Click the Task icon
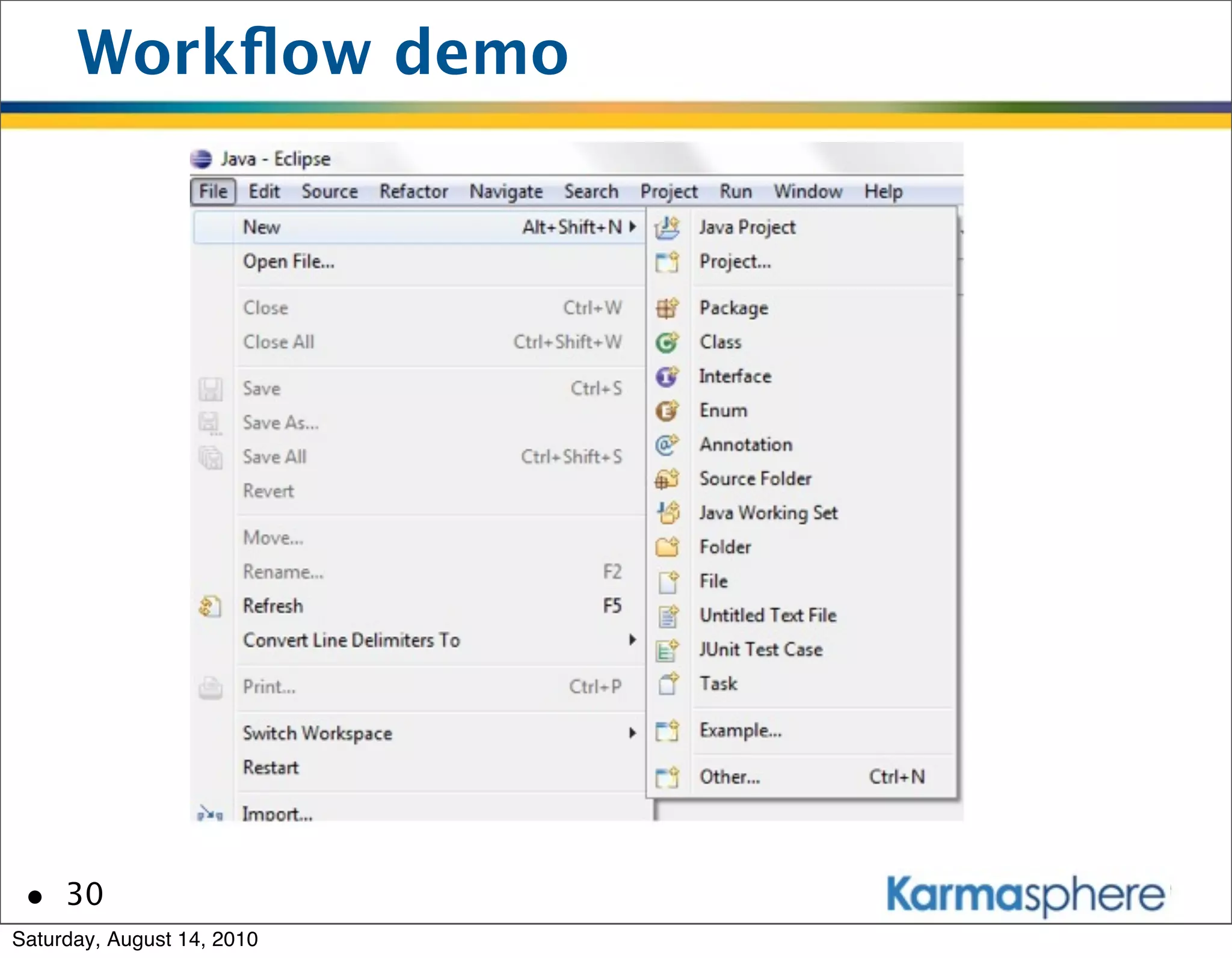 coord(668,684)
